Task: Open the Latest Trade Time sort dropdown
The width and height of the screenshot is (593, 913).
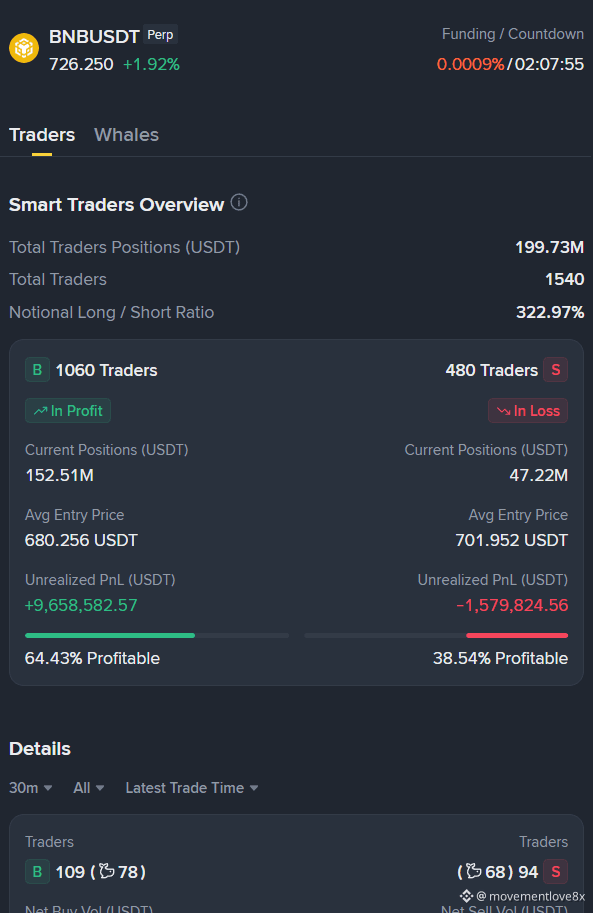Action: click(192, 788)
